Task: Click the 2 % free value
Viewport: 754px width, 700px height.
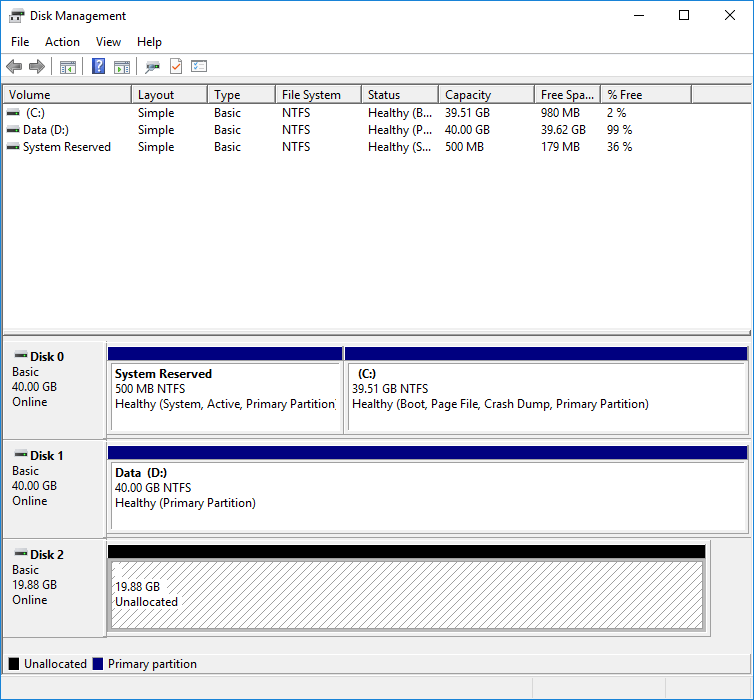Action: click(616, 113)
